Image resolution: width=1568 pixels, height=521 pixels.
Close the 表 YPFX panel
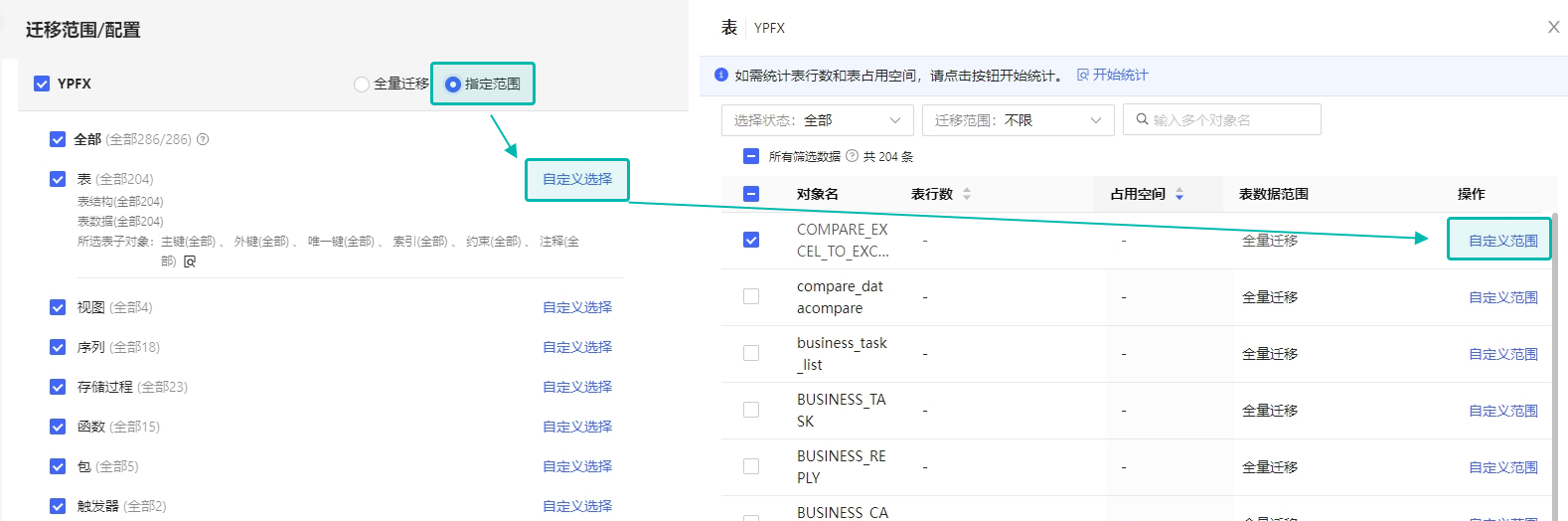click(1554, 27)
